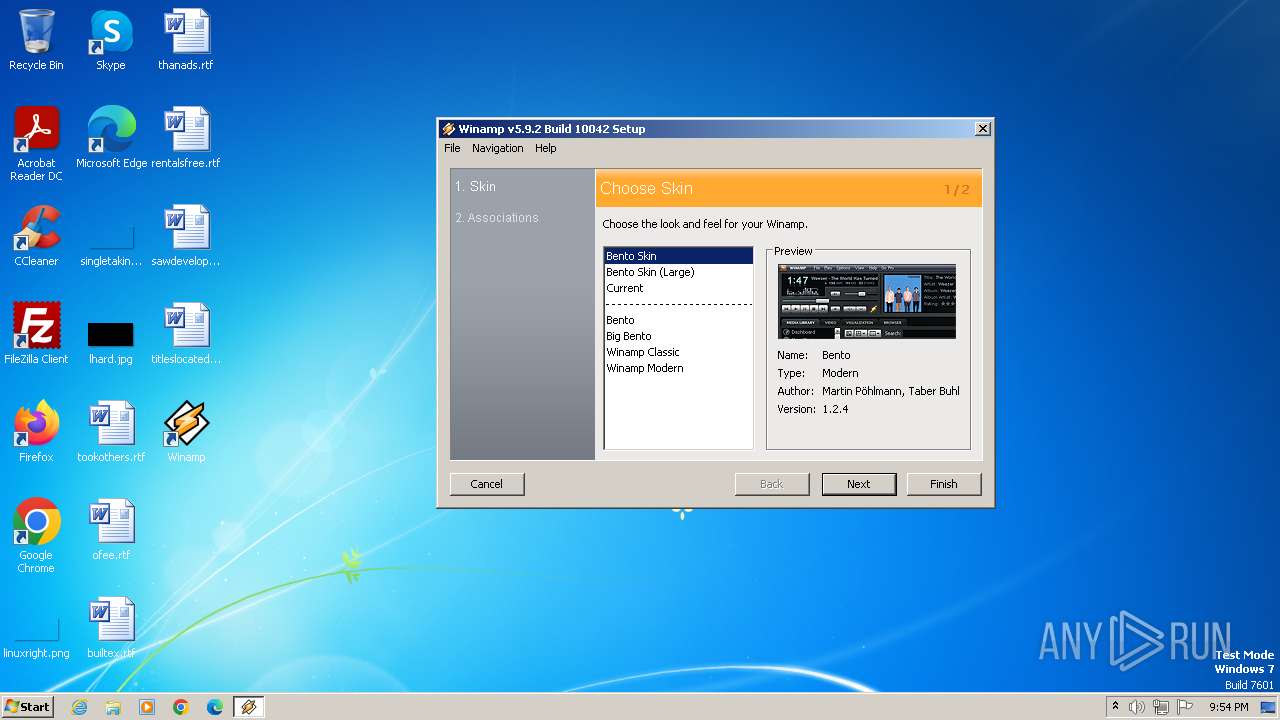Viewport: 1280px width, 720px height.
Task: Open the Skype desktop shortcut
Action: tap(110, 40)
